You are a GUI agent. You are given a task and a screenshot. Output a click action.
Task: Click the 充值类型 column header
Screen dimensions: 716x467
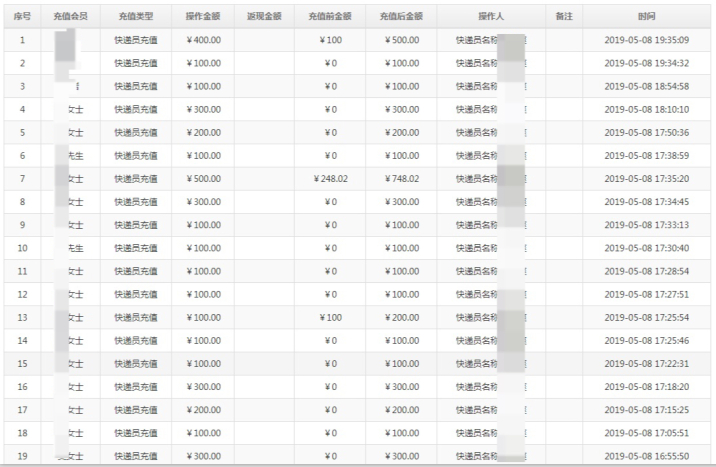coord(134,17)
